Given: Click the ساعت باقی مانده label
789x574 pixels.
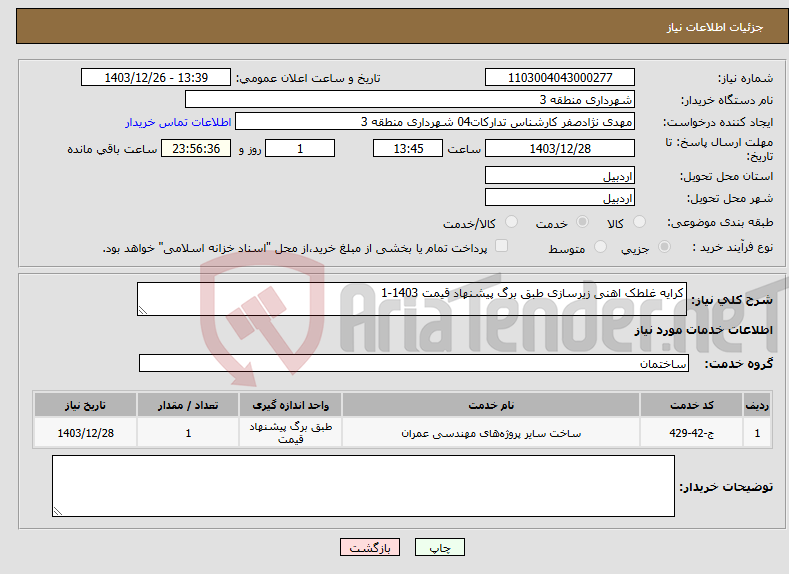Looking at the screenshot, I should point(112,149).
